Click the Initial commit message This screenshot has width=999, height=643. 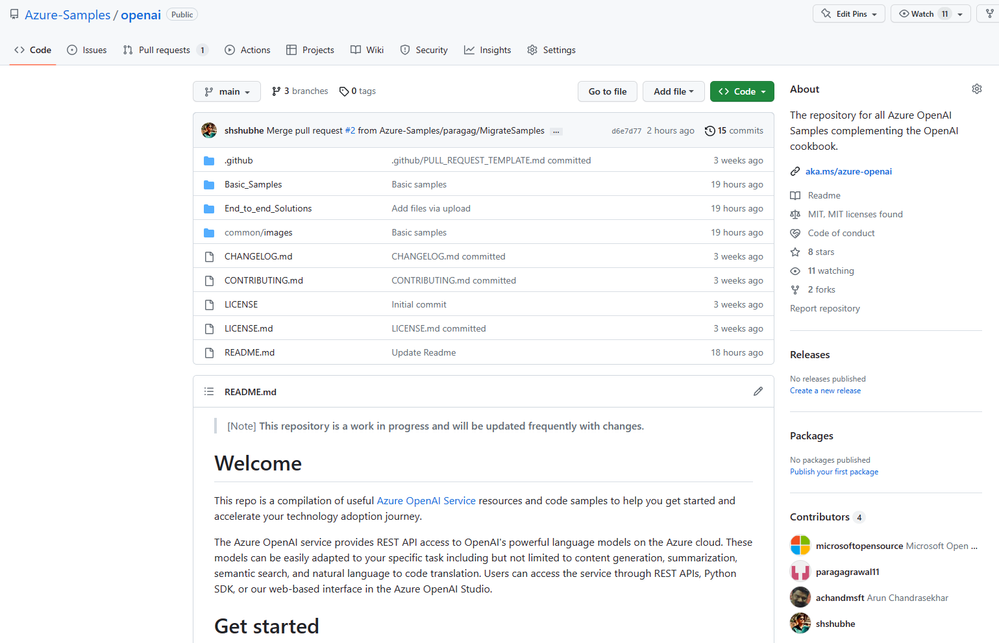(x=419, y=305)
